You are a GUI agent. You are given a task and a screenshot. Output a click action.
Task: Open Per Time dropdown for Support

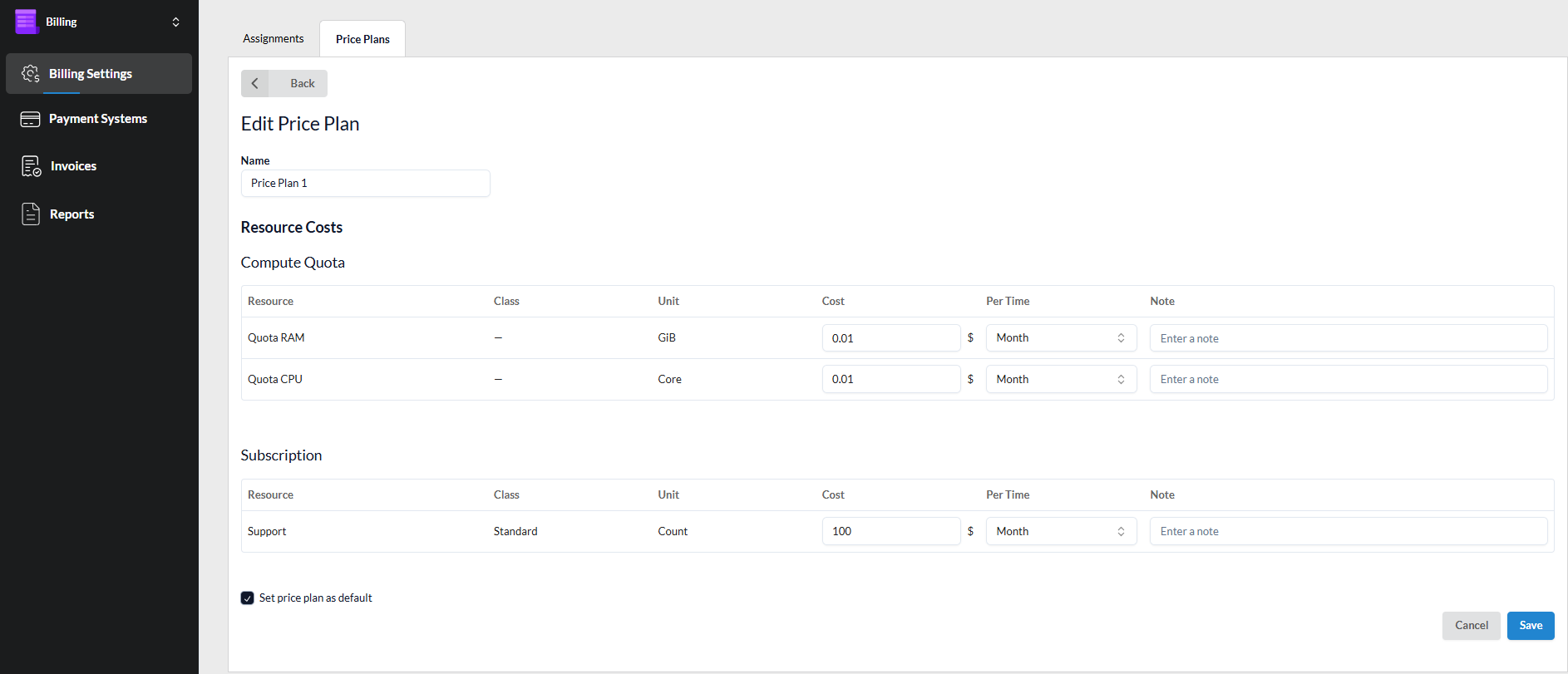coord(1060,531)
